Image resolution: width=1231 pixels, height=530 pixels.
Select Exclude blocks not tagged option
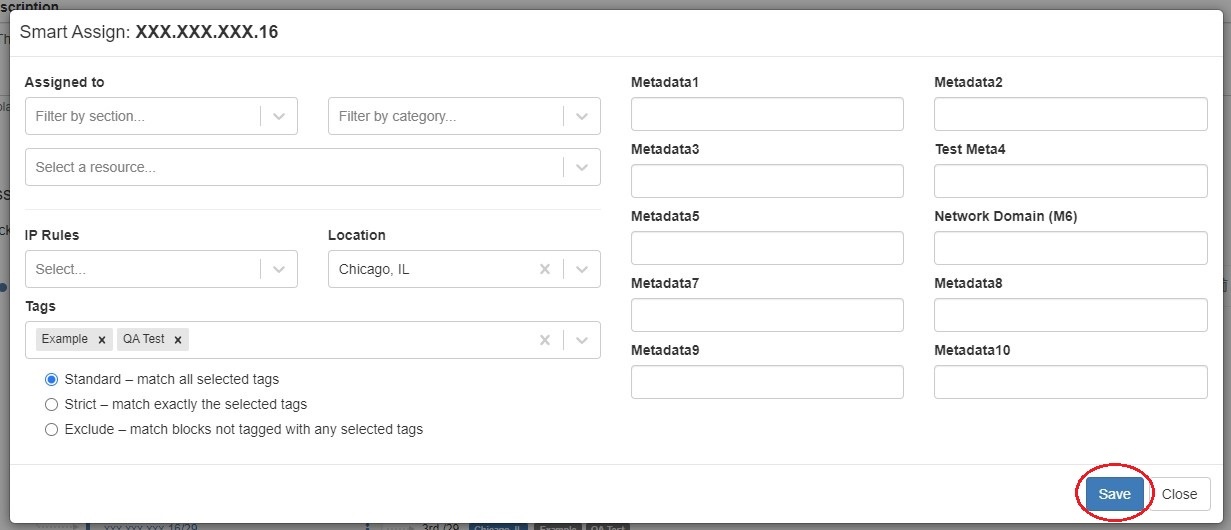(52, 430)
